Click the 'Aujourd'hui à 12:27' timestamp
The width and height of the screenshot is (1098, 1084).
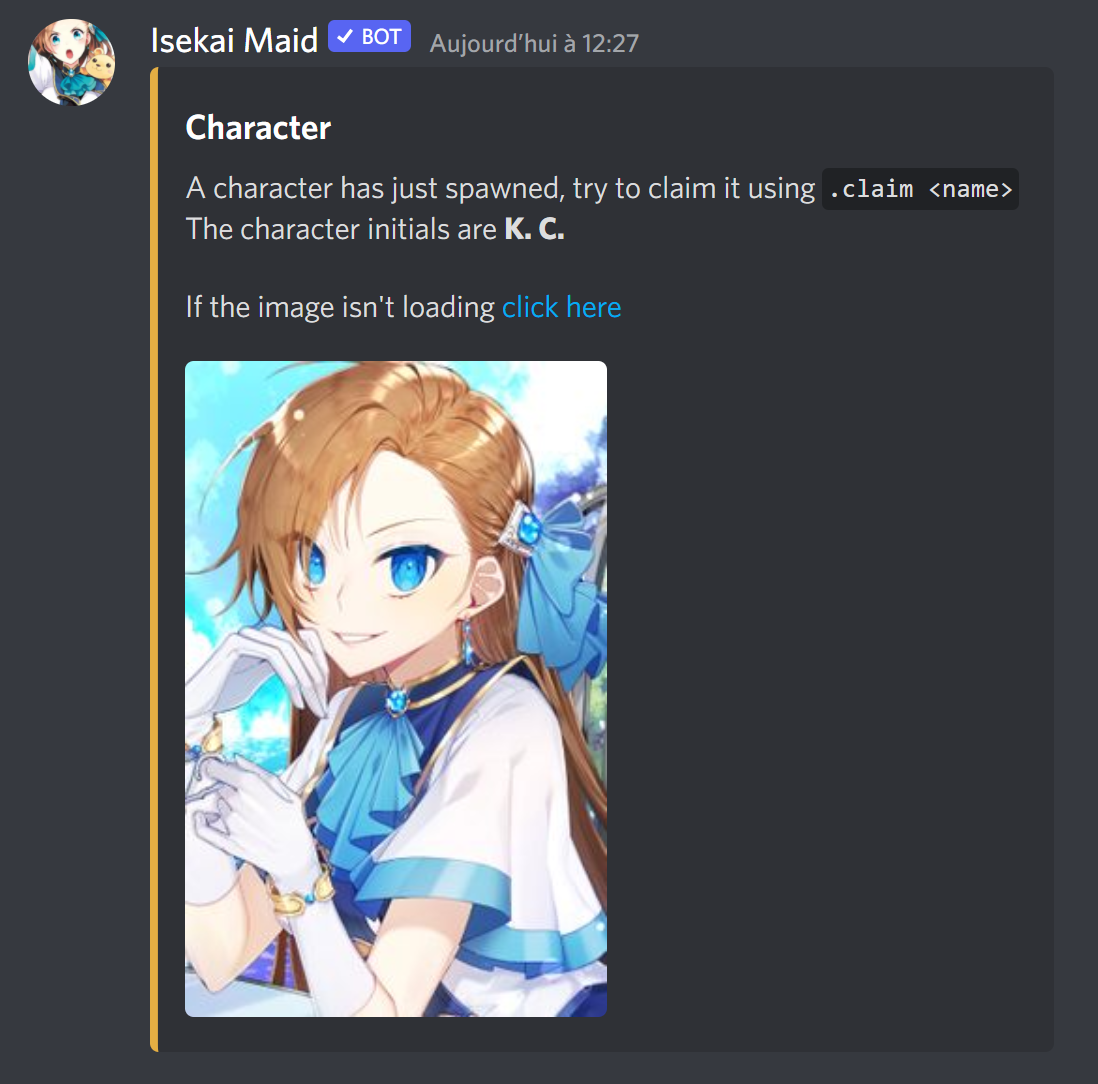coord(534,43)
